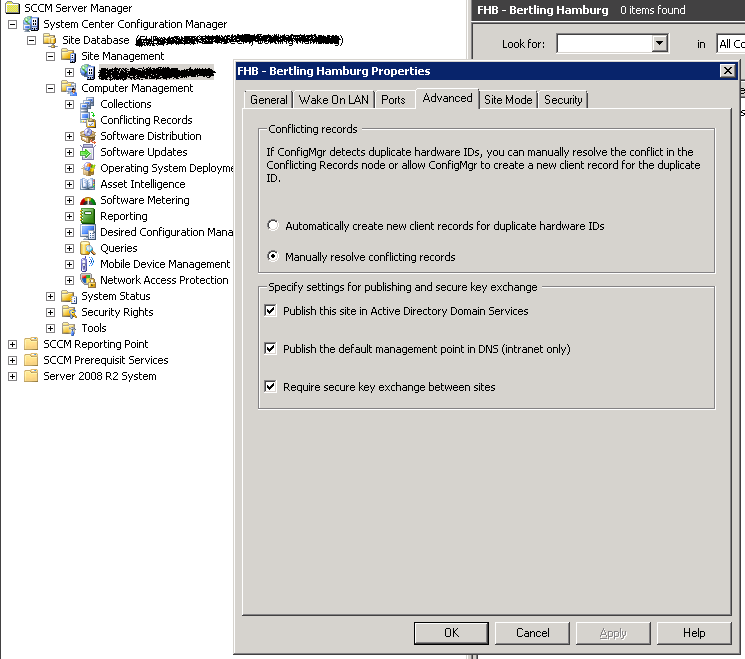Screen dimensions: 745x659
Task: Expand the Collections node
Action: pyautogui.click(x=69, y=105)
